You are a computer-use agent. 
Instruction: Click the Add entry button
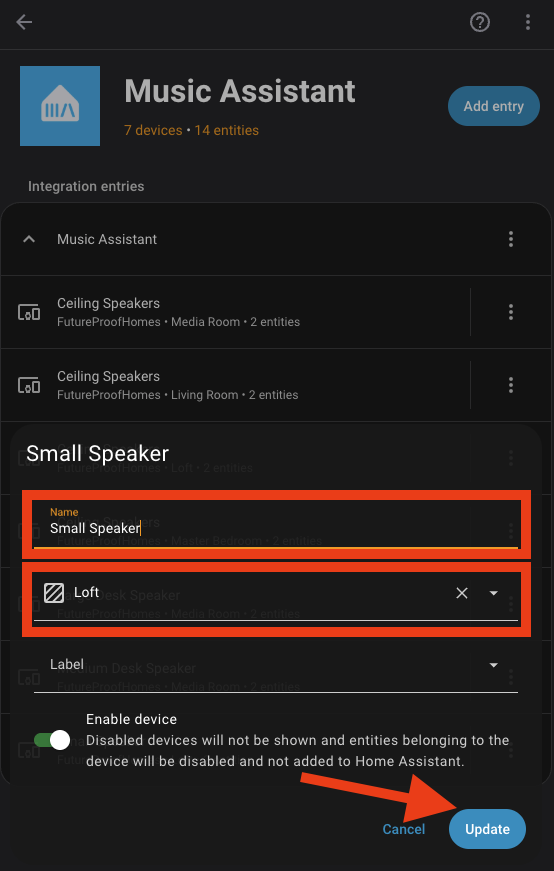click(x=494, y=106)
